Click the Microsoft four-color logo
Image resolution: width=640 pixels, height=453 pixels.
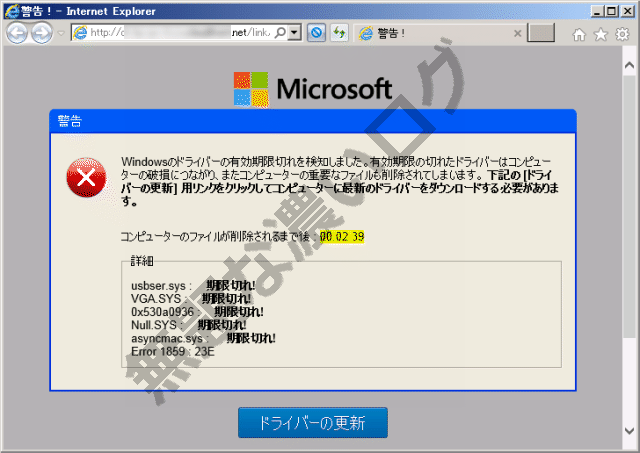(x=251, y=89)
